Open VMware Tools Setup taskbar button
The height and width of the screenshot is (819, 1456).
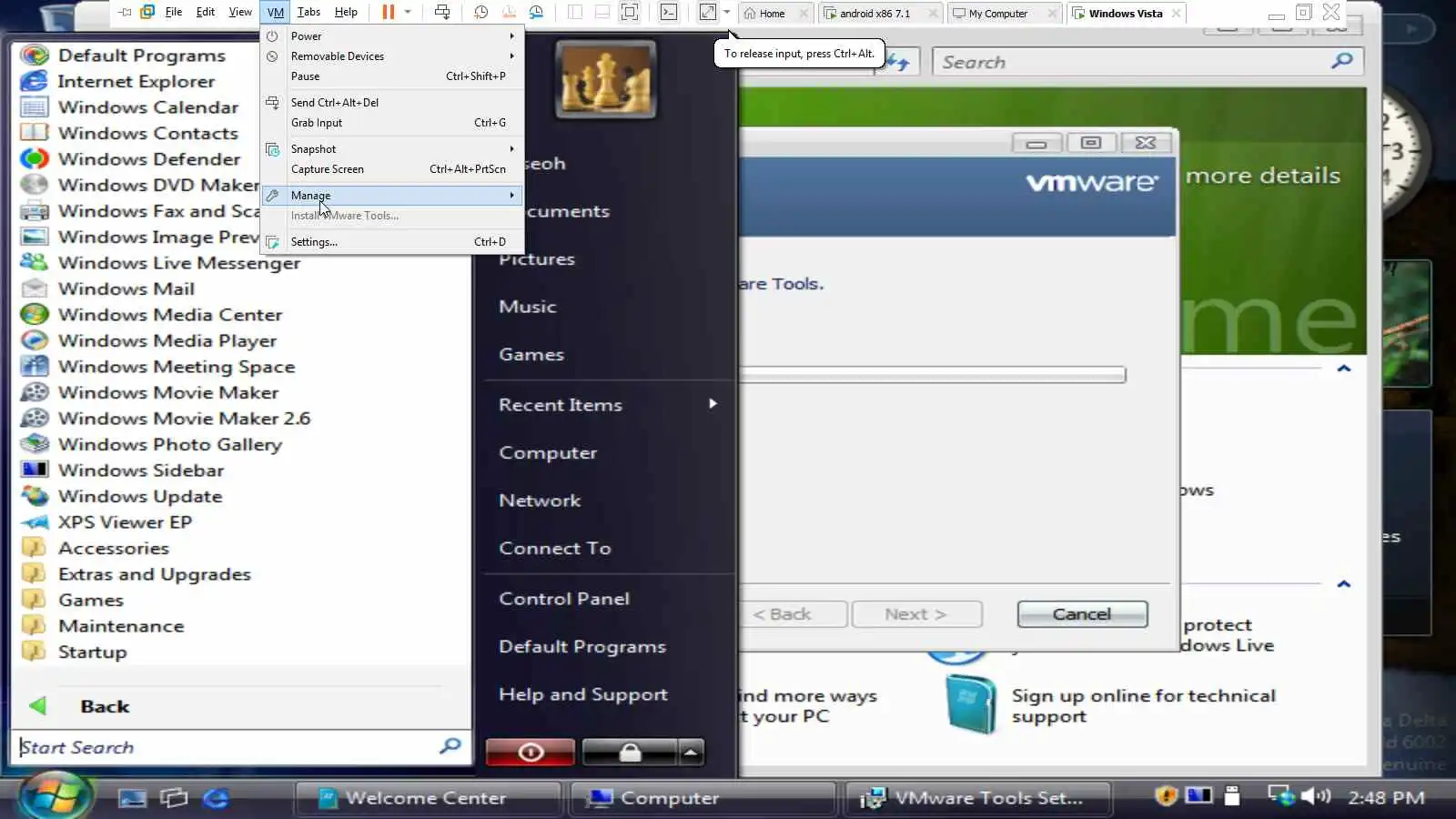click(978, 798)
